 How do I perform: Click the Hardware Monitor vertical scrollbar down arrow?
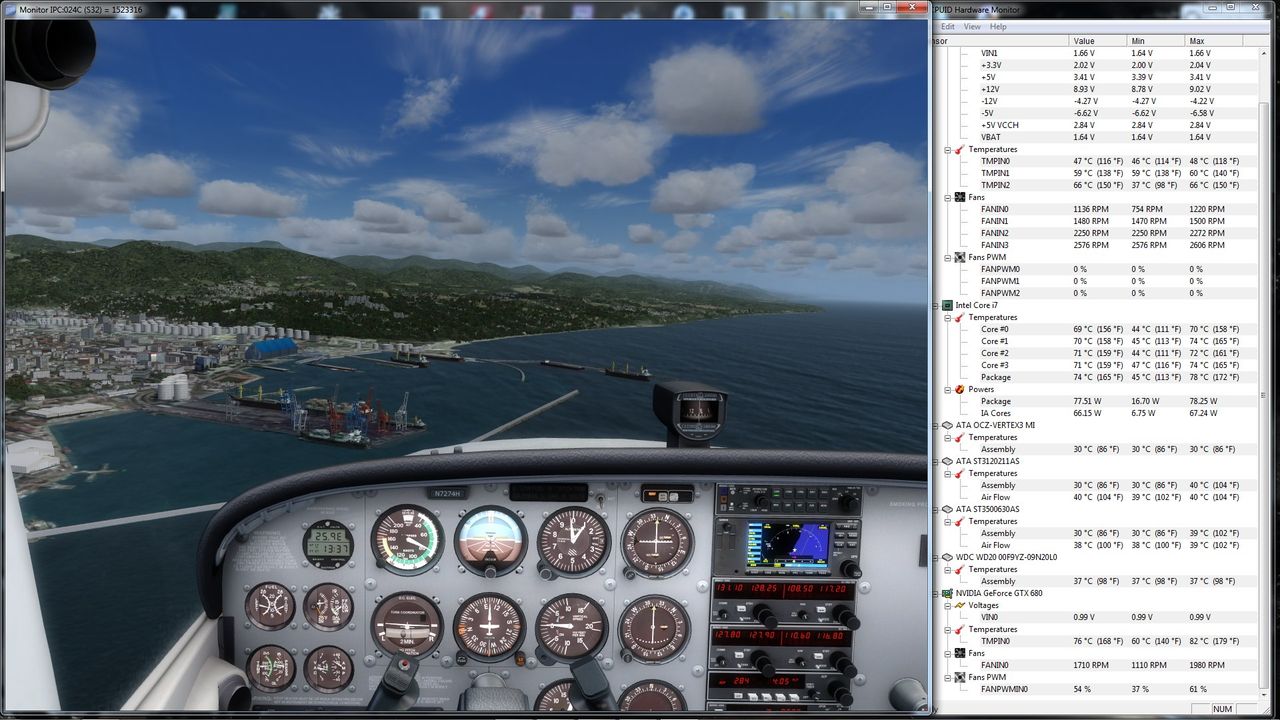[x=1264, y=693]
